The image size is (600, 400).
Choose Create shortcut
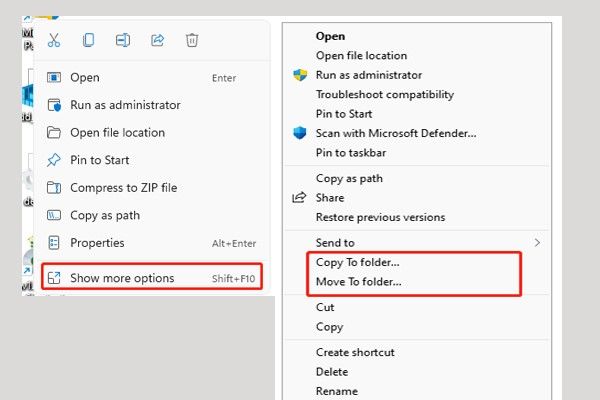[355, 352]
